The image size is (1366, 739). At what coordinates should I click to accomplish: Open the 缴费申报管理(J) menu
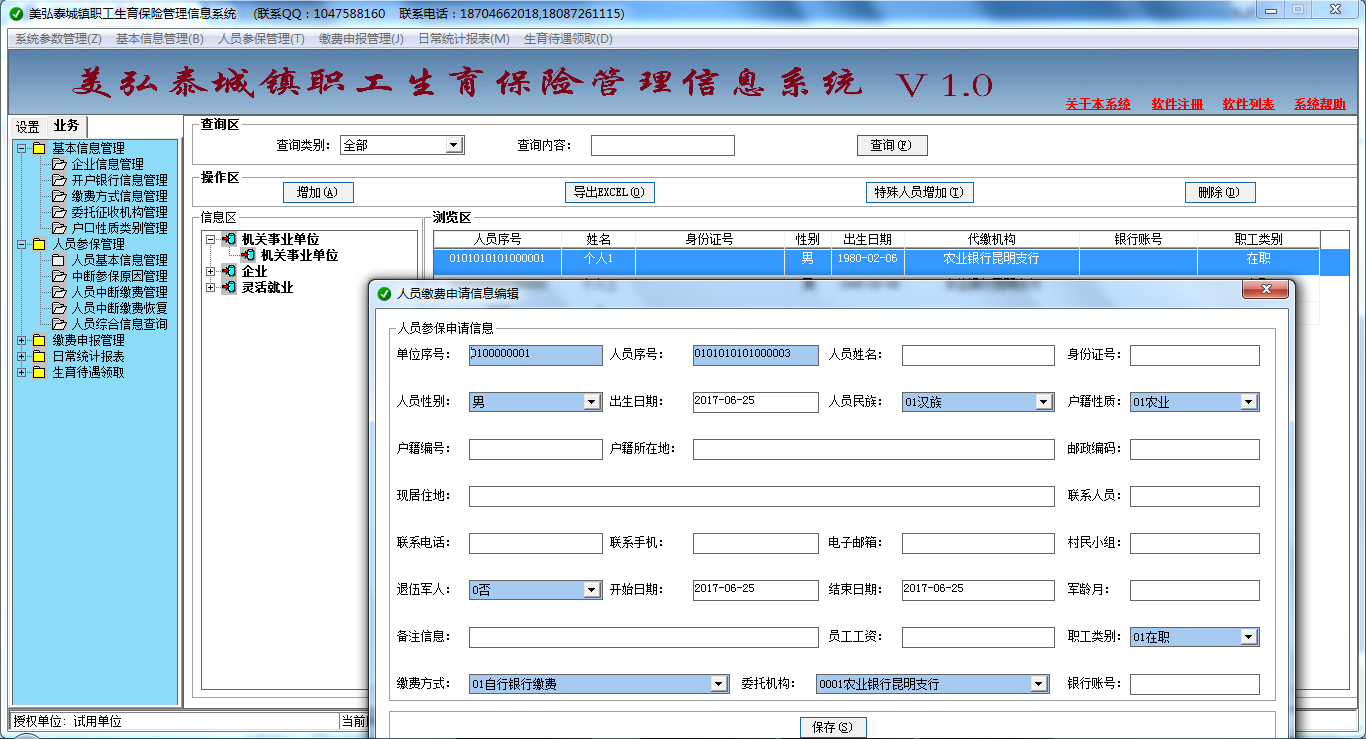(362, 39)
